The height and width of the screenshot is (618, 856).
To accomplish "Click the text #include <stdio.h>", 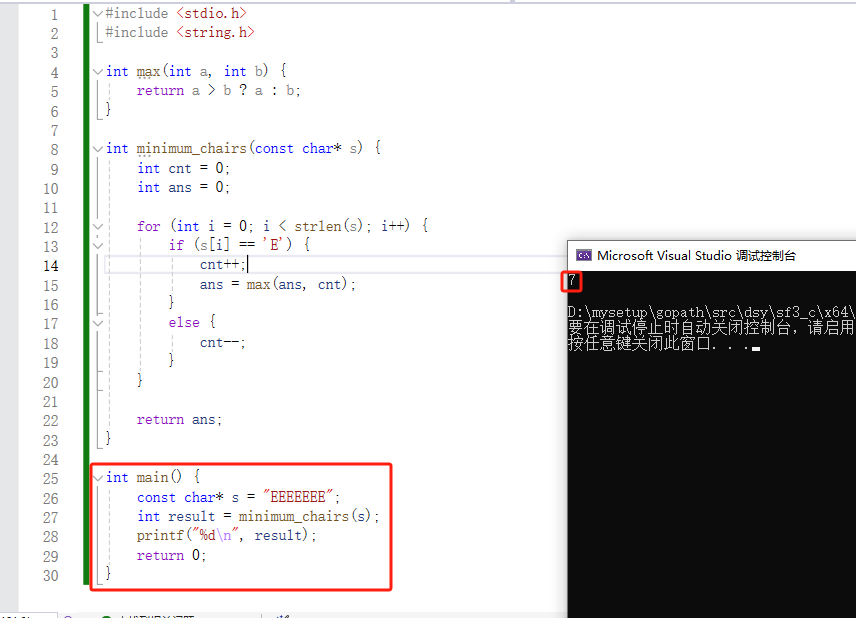I will (x=176, y=13).
